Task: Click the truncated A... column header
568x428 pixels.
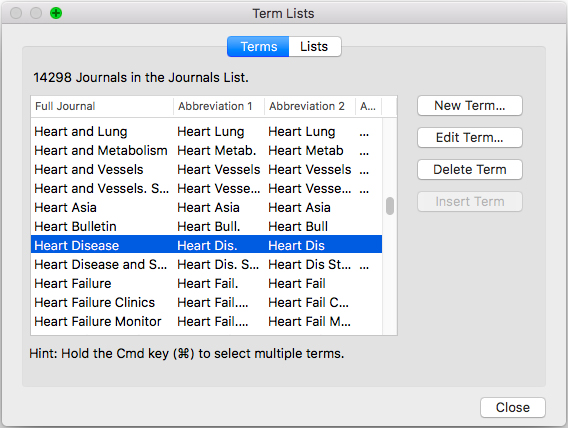Action: click(x=368, y=106)
